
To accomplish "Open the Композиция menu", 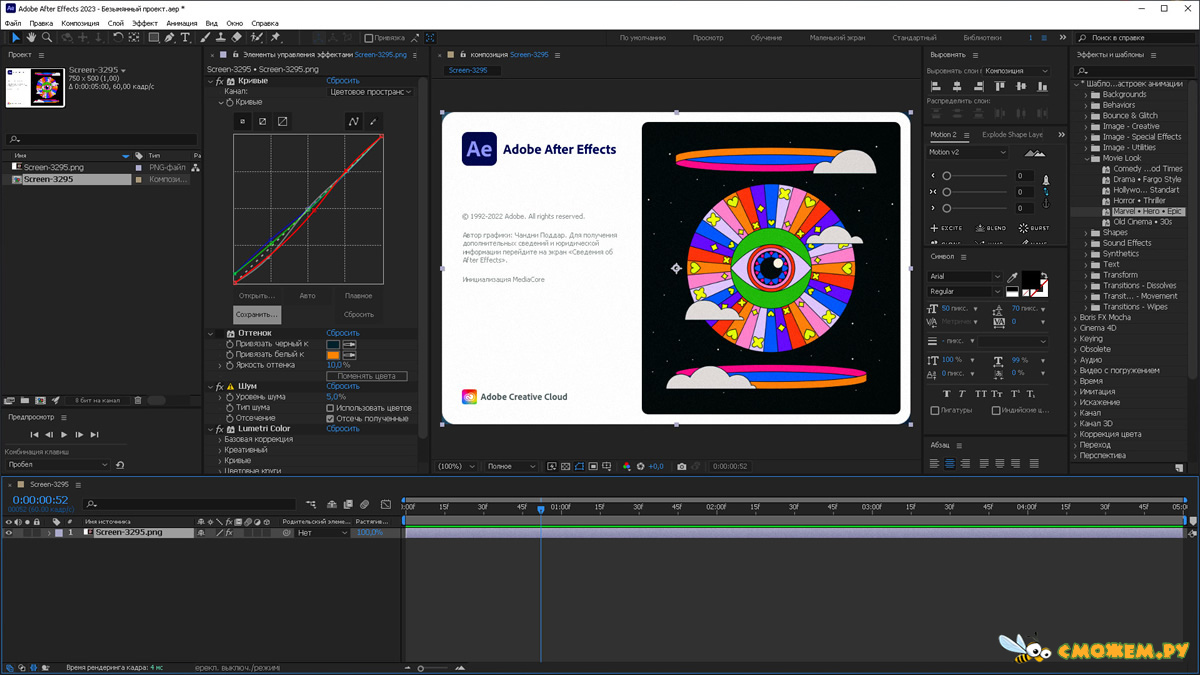I will (x=80, y=23).
